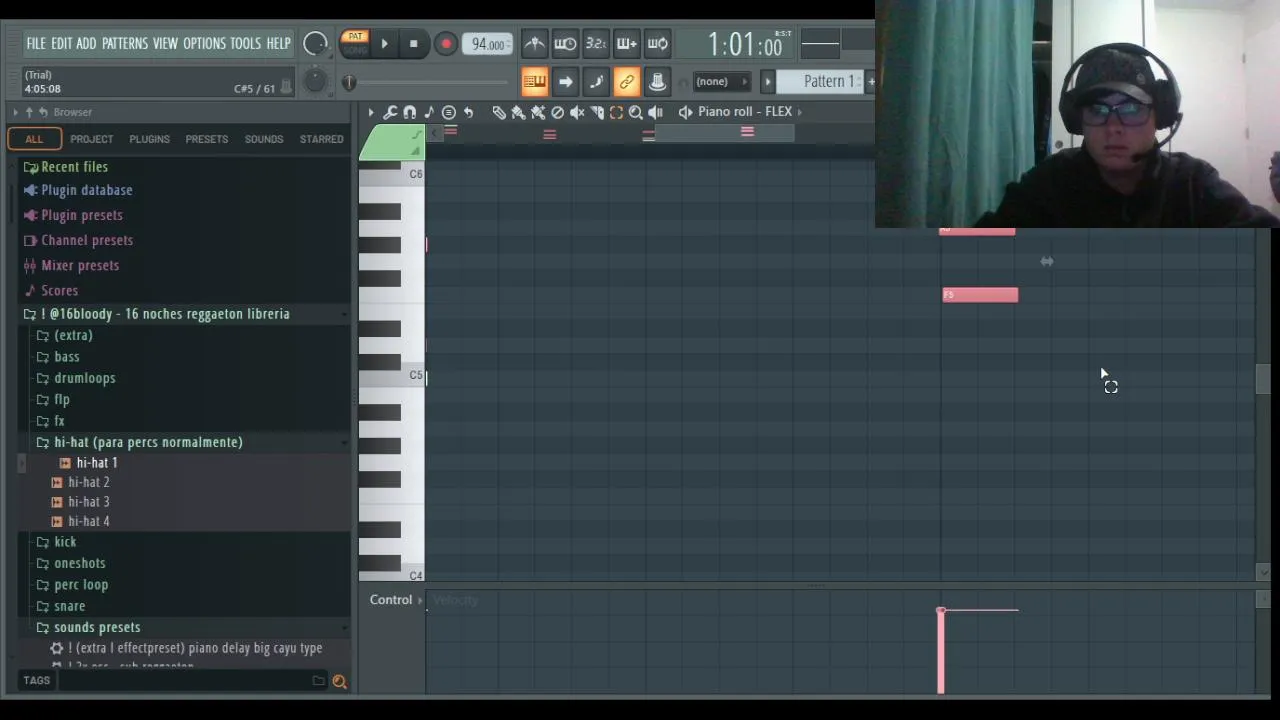Select the Playback scrub speaker tool
This screenshot has height=720, width=1280.
655,112
